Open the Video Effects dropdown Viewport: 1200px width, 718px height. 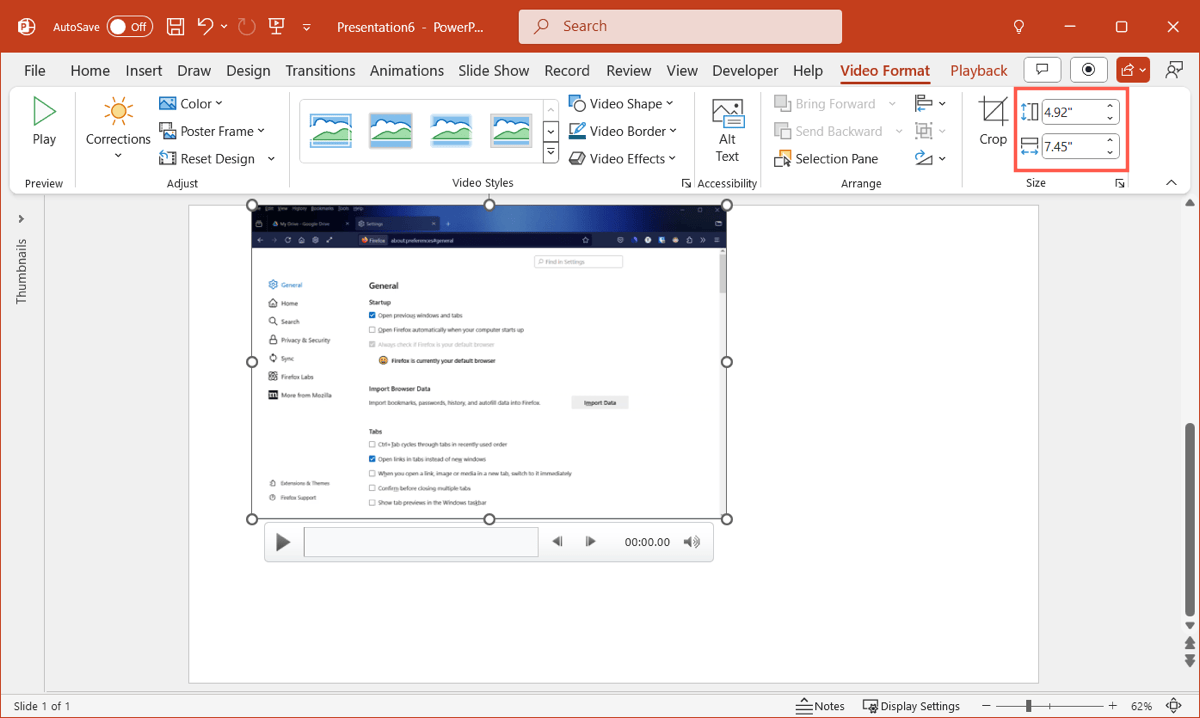click(x=622, y=159)
